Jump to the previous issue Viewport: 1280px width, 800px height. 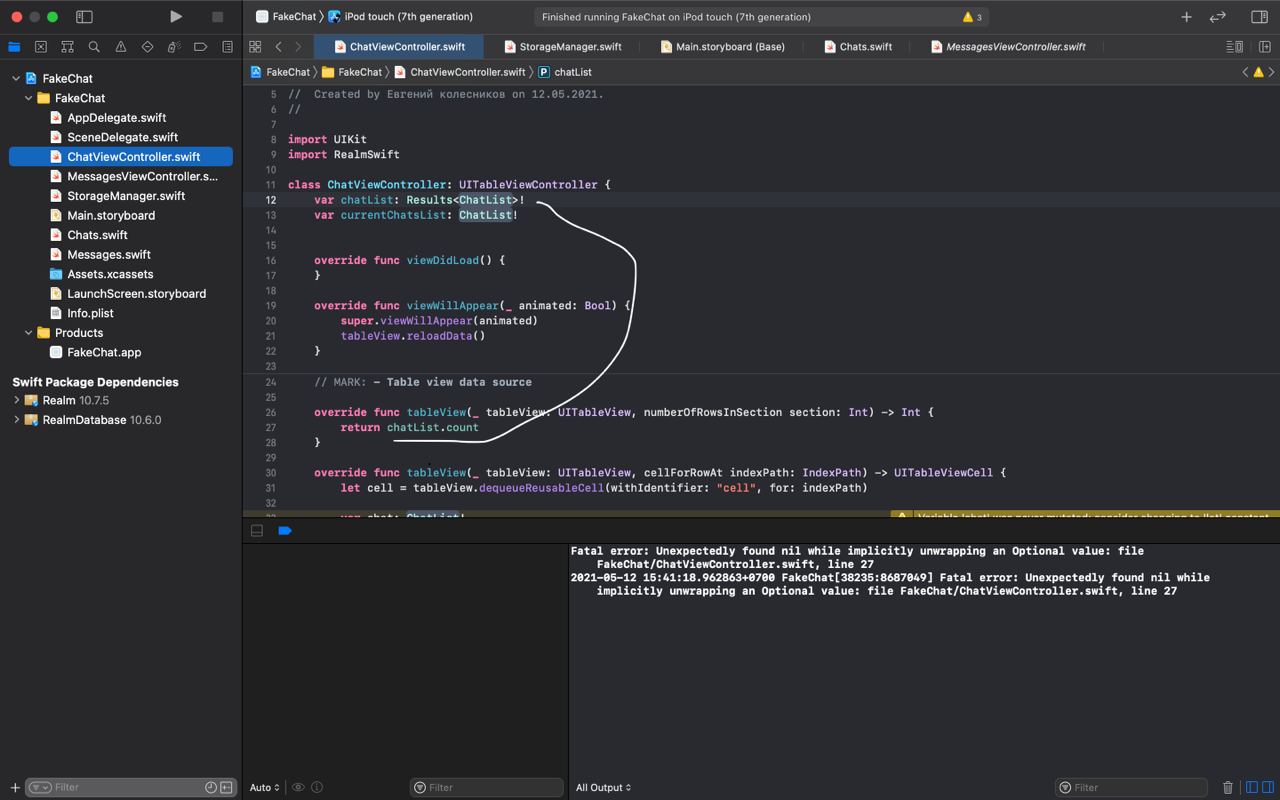[x=1245, y=72]
